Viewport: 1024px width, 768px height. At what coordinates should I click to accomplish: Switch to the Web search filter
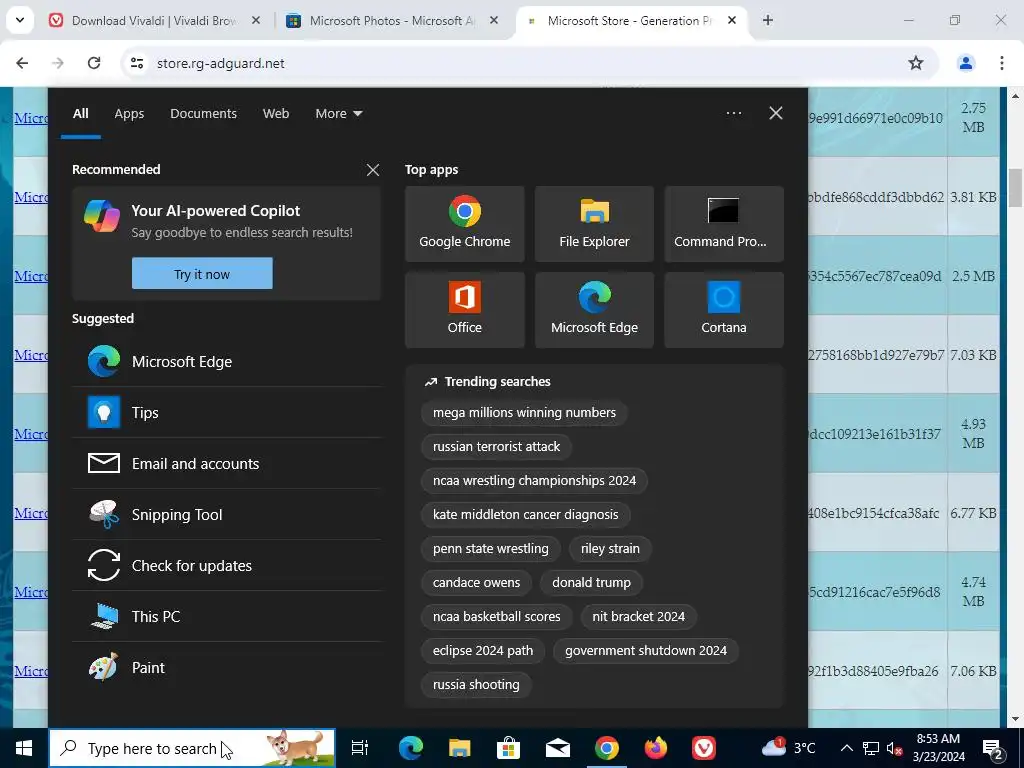point(276,114)
